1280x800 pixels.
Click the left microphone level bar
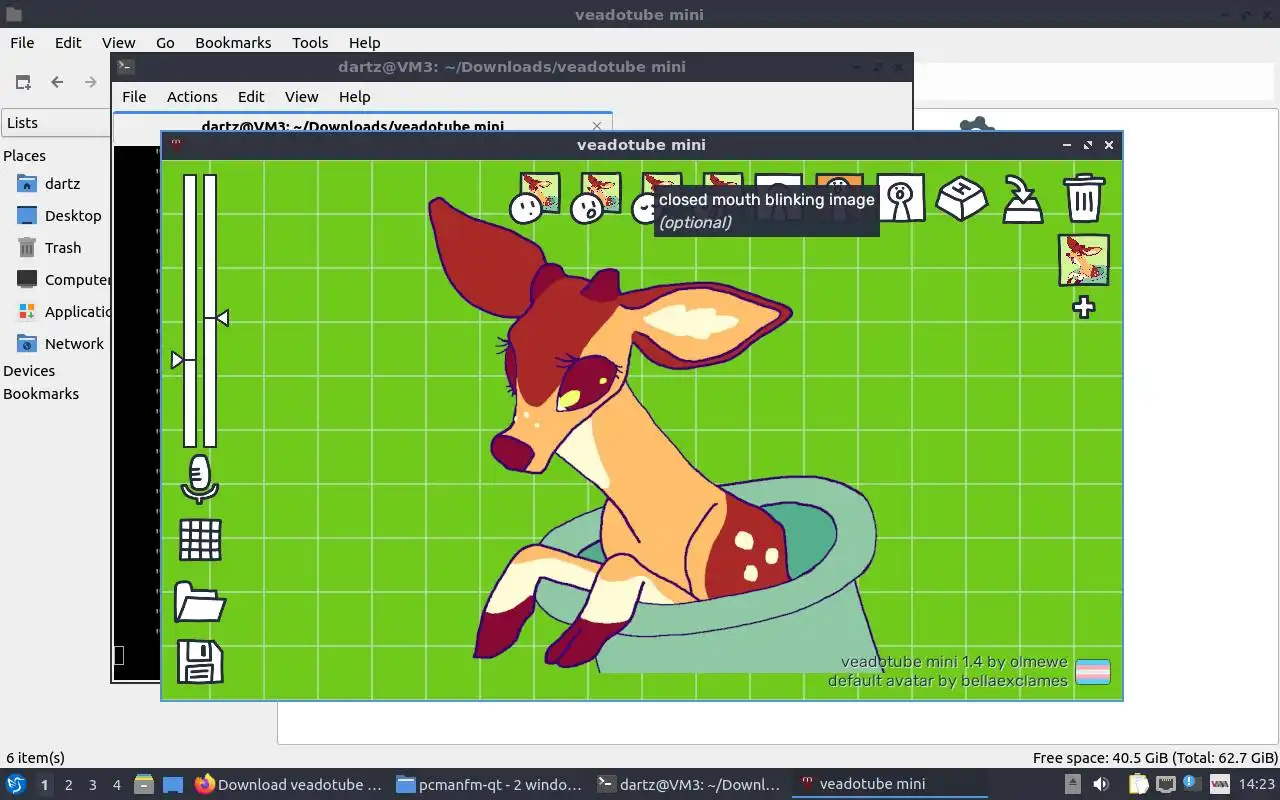tap(190, 311)
